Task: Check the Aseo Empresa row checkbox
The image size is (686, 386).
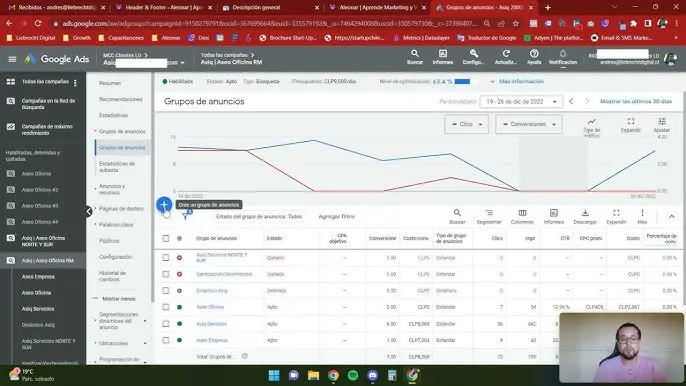Action: (x=165, y=340)
